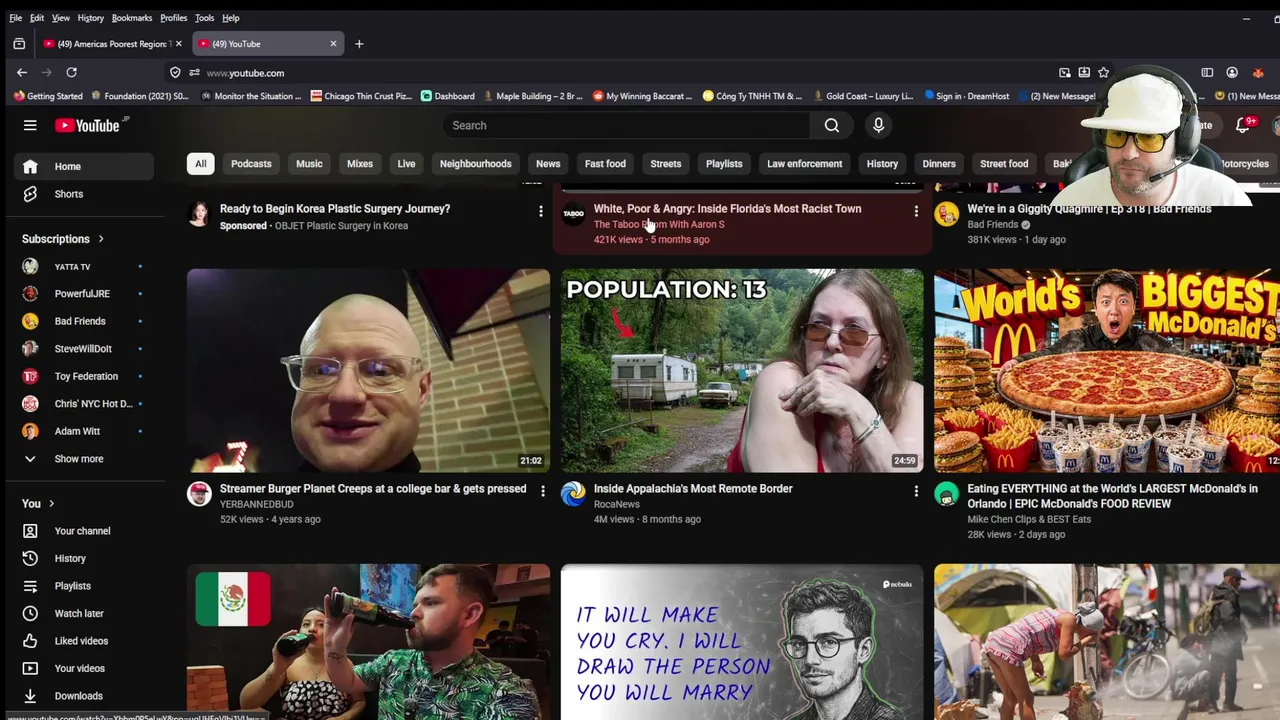The image size is (1280, 720).
Task: Open the Tools menu
Action: [x=204, y=18]
